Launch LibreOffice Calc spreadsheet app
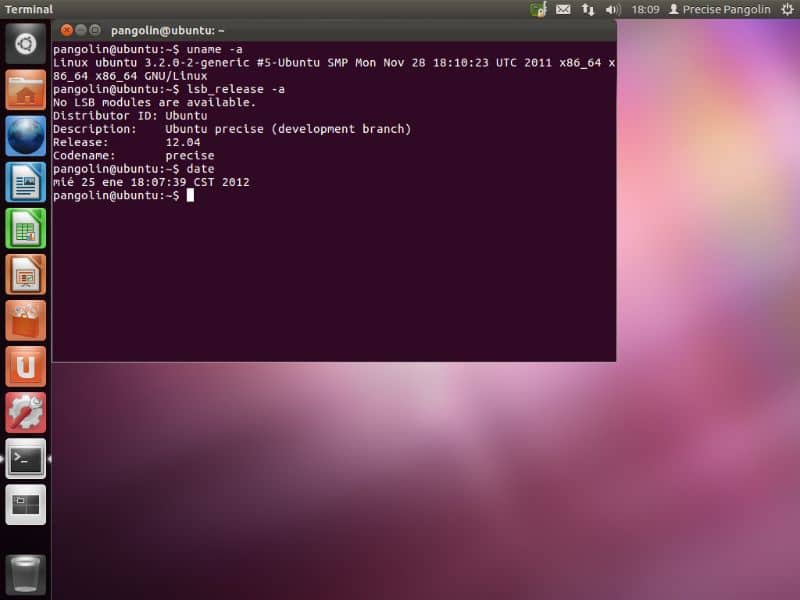Screen dimensions: 800x600 tap(25, 228)
